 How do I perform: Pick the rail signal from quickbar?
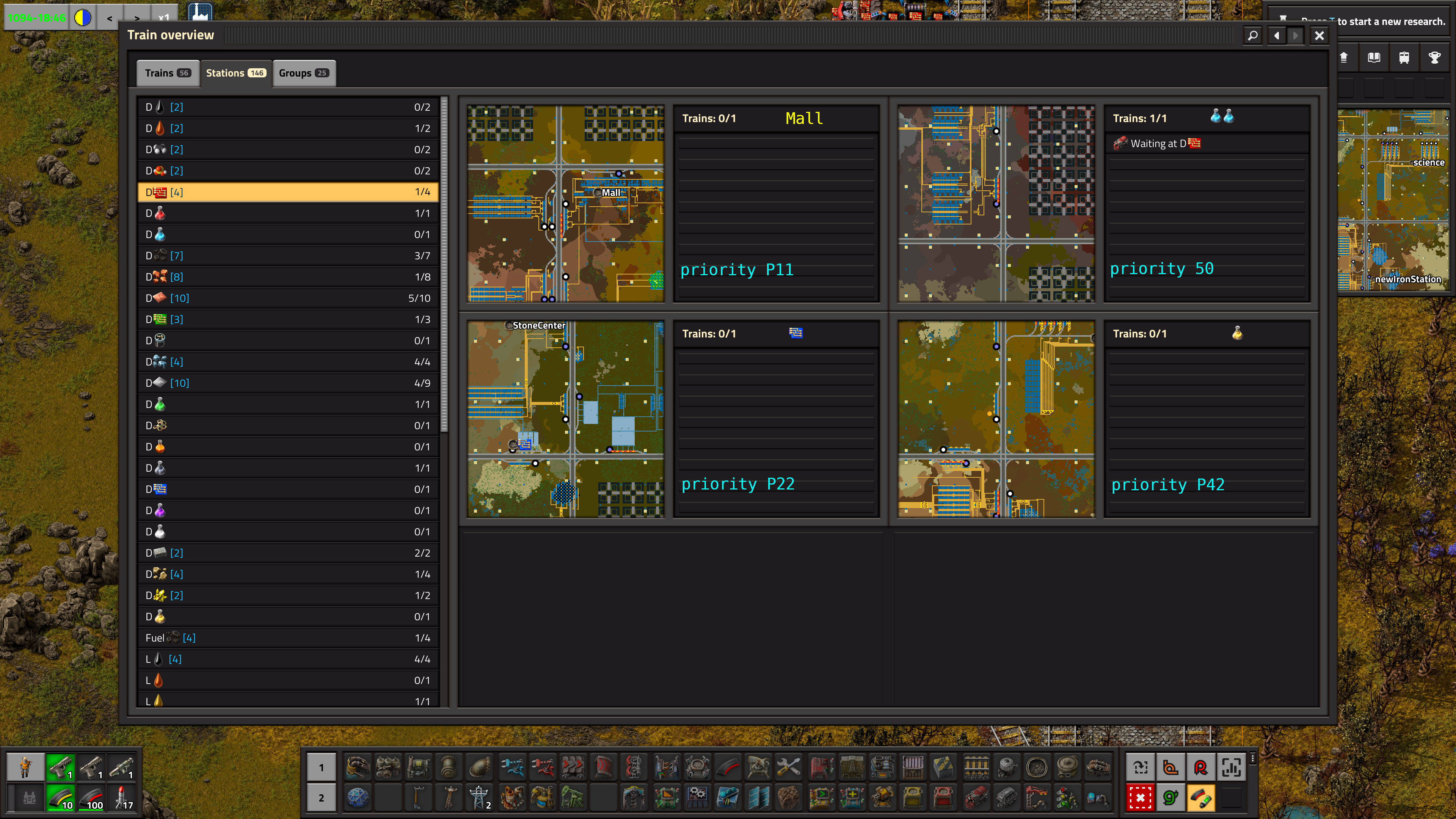pyautogui.click(x=1067, y=797)
